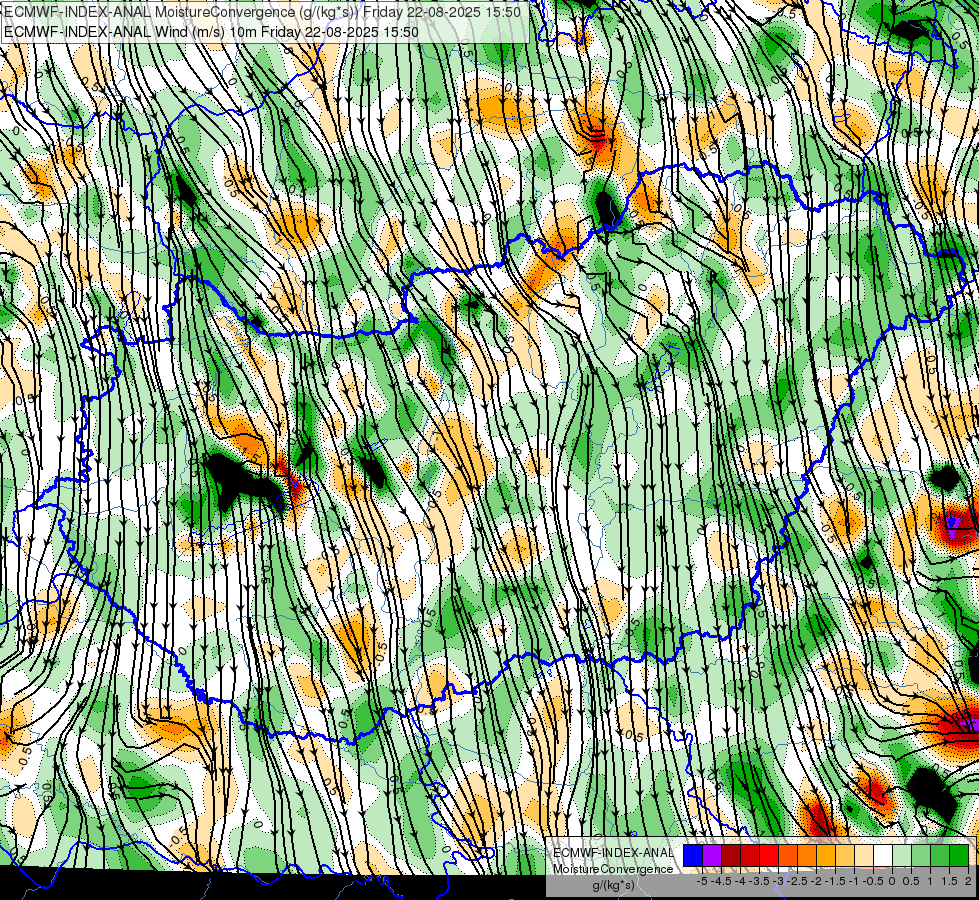Click the 'MoistureConvergence (g/(kg*s))' title line
979x900 pixels.
262,11
